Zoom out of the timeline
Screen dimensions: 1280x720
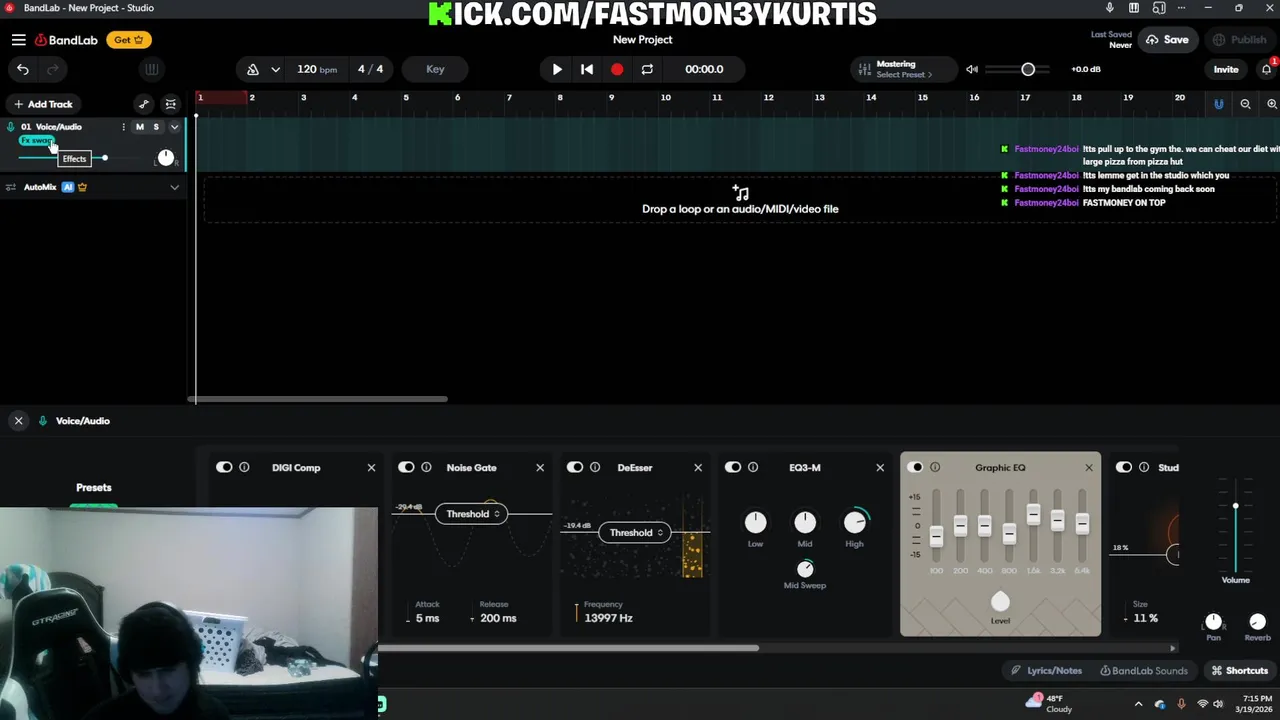point(1245,104)
